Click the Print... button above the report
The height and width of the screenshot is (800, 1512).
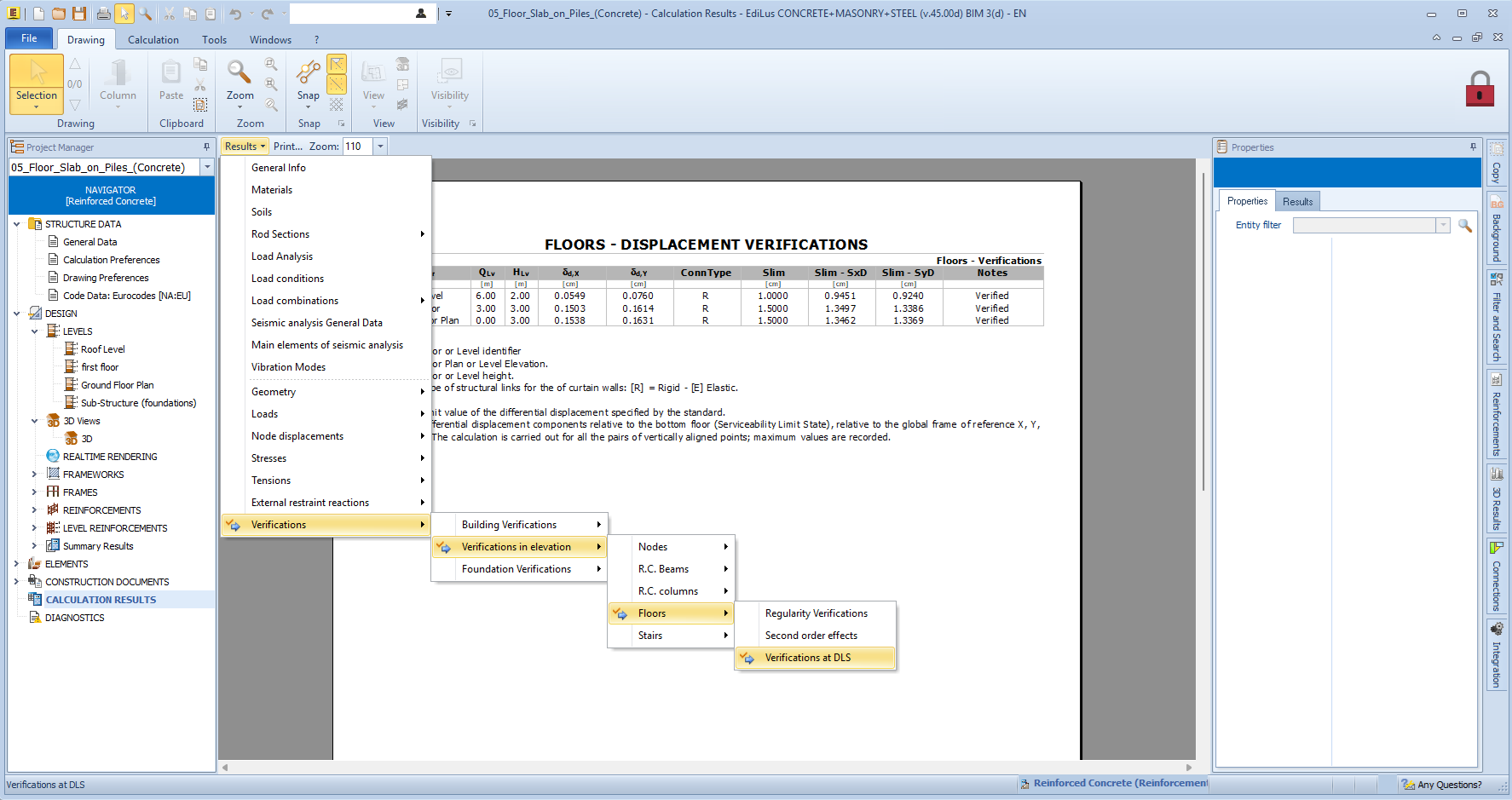[287, 147]
